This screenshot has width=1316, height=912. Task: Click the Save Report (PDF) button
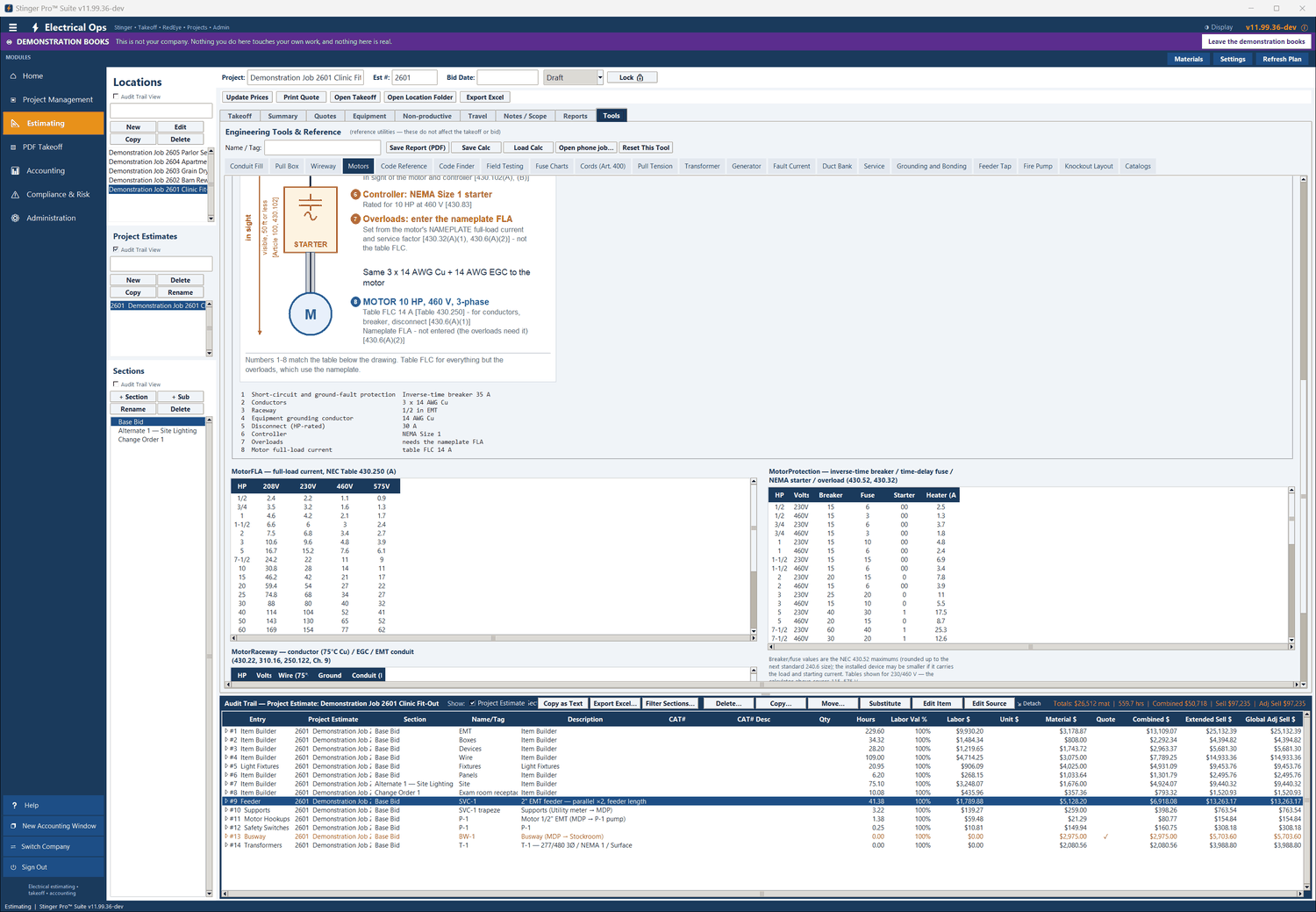[418, 147]
